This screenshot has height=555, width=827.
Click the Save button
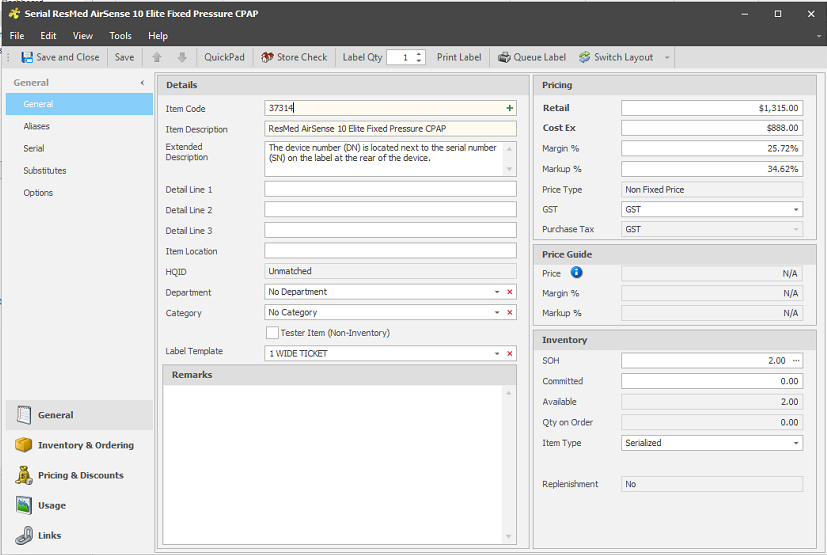(x=124, y=58)
